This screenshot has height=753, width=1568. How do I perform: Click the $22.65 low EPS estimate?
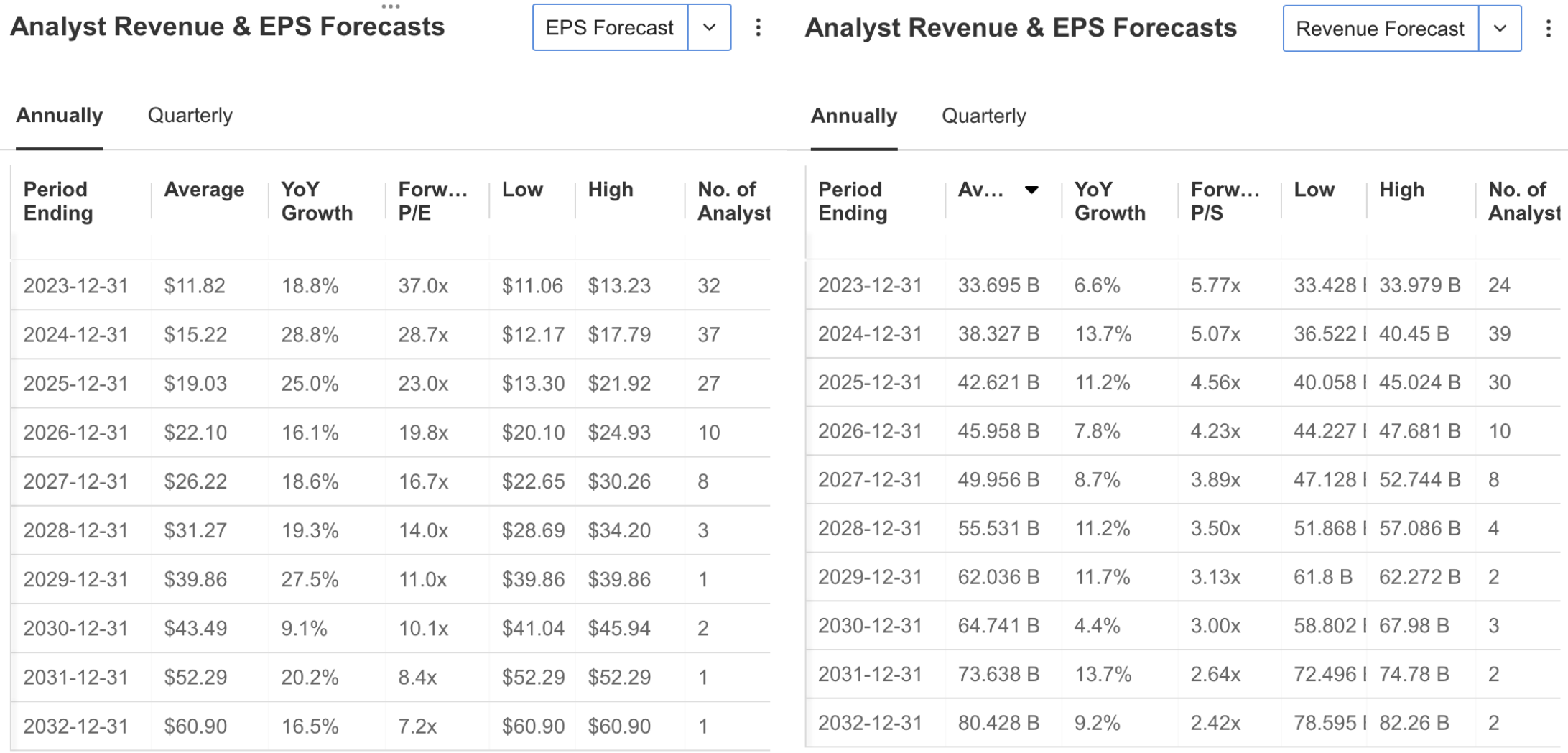(533, 481)
